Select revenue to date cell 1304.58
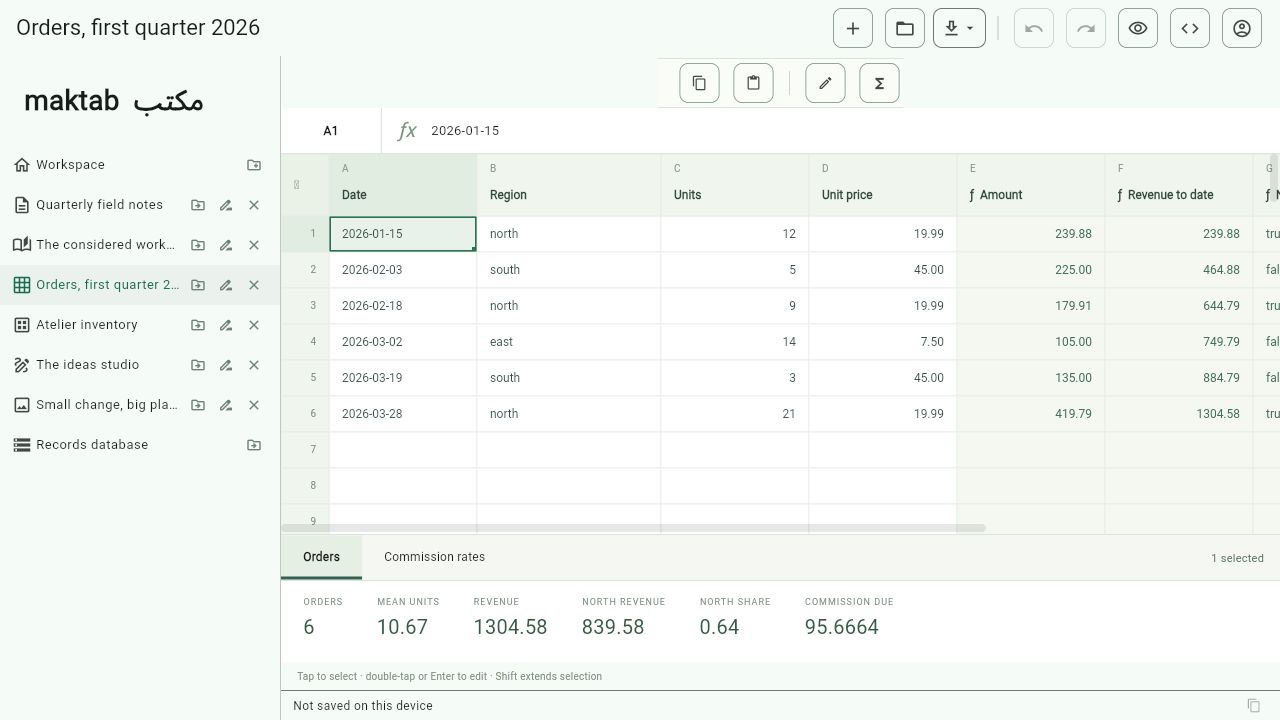 (1179, 414)
